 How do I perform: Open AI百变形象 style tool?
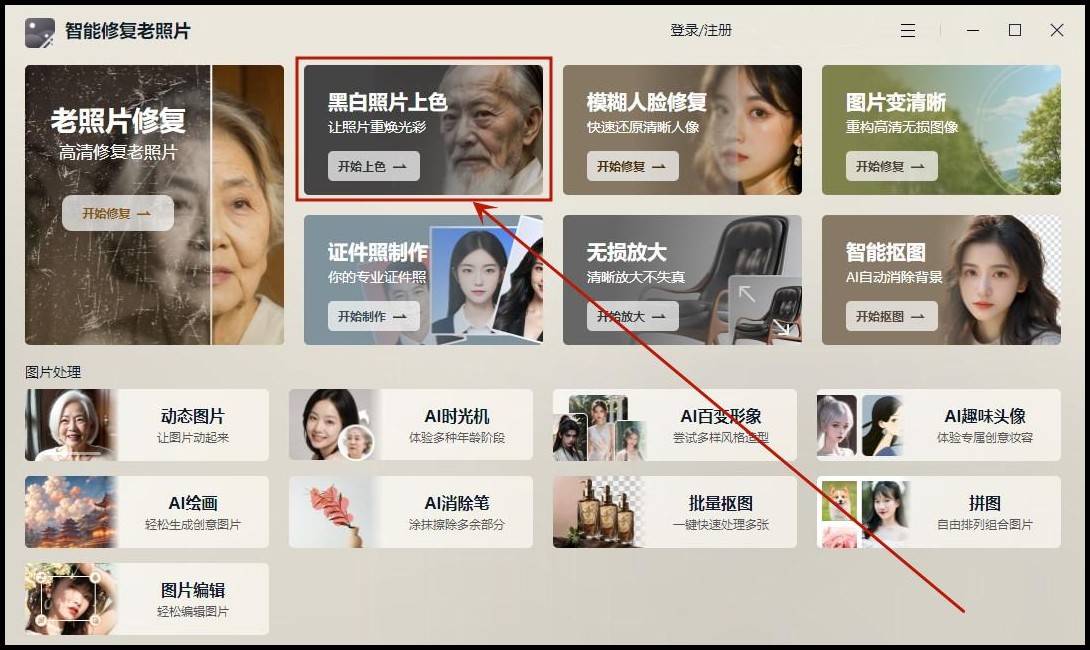point(599,425)
